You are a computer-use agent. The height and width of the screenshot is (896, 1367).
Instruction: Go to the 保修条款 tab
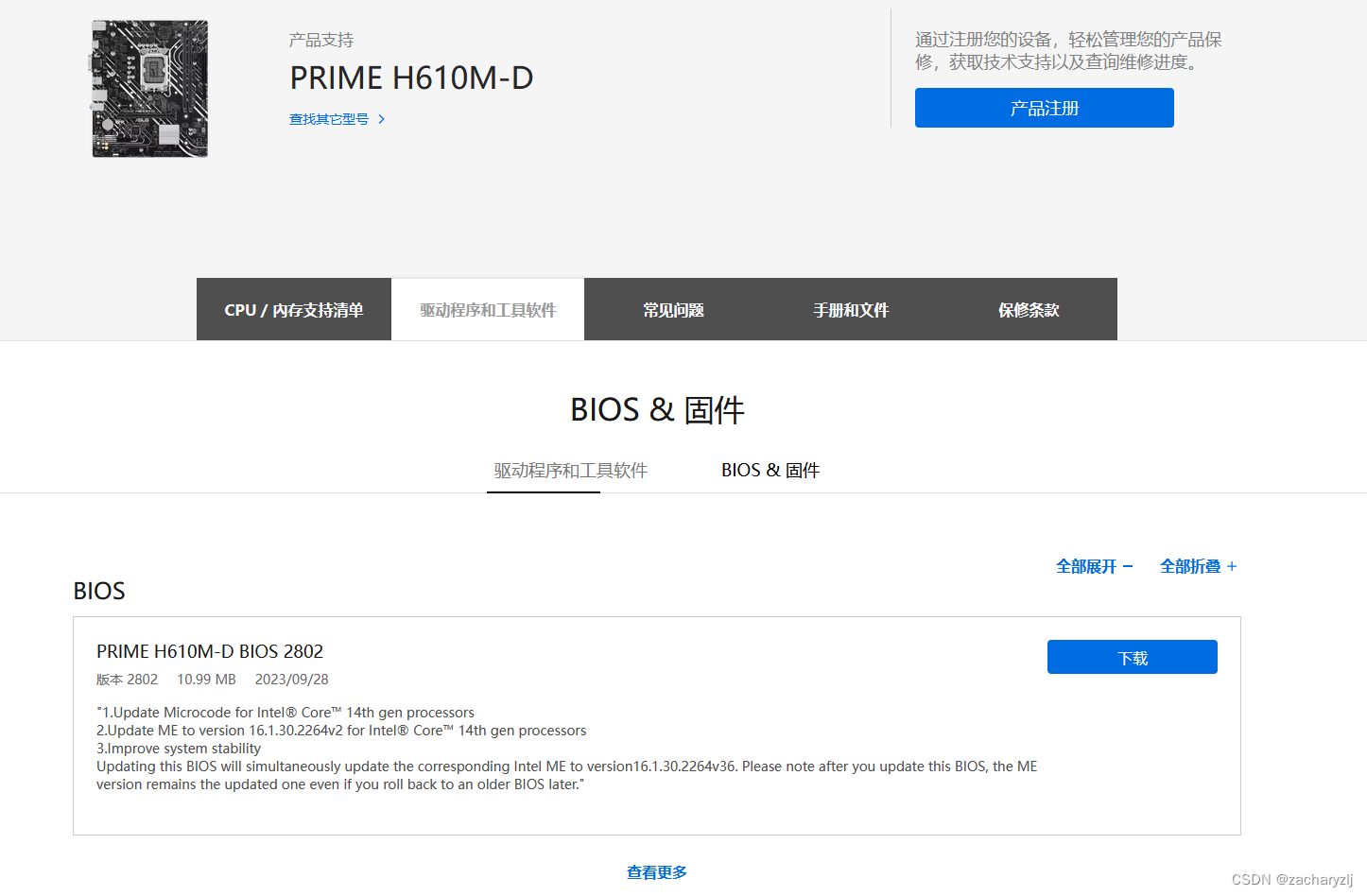coord(1029,310)
